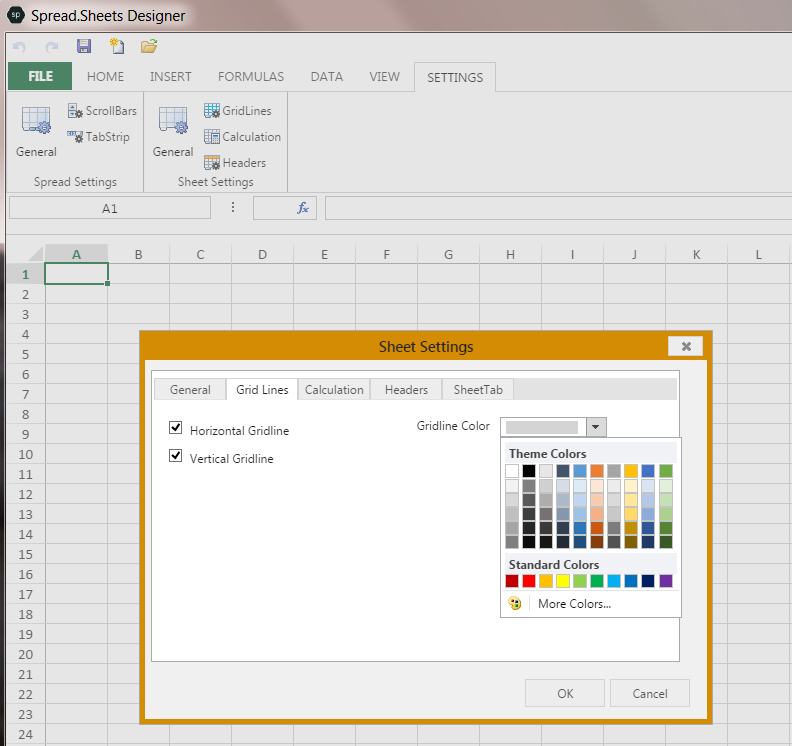Viewport: 792px width, 746px height.
Task: Pick green theme color swatch in top row
Action: tap(666, 471)
